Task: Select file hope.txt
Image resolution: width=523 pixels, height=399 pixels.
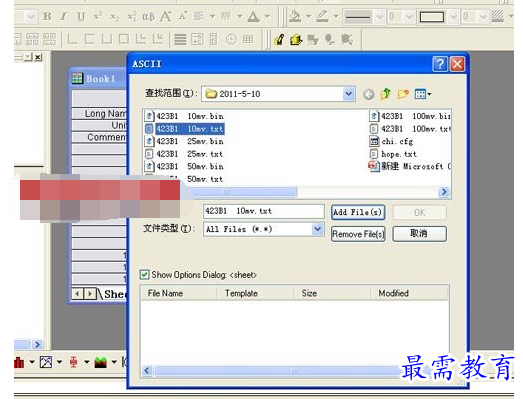Action: click(393, 154)
